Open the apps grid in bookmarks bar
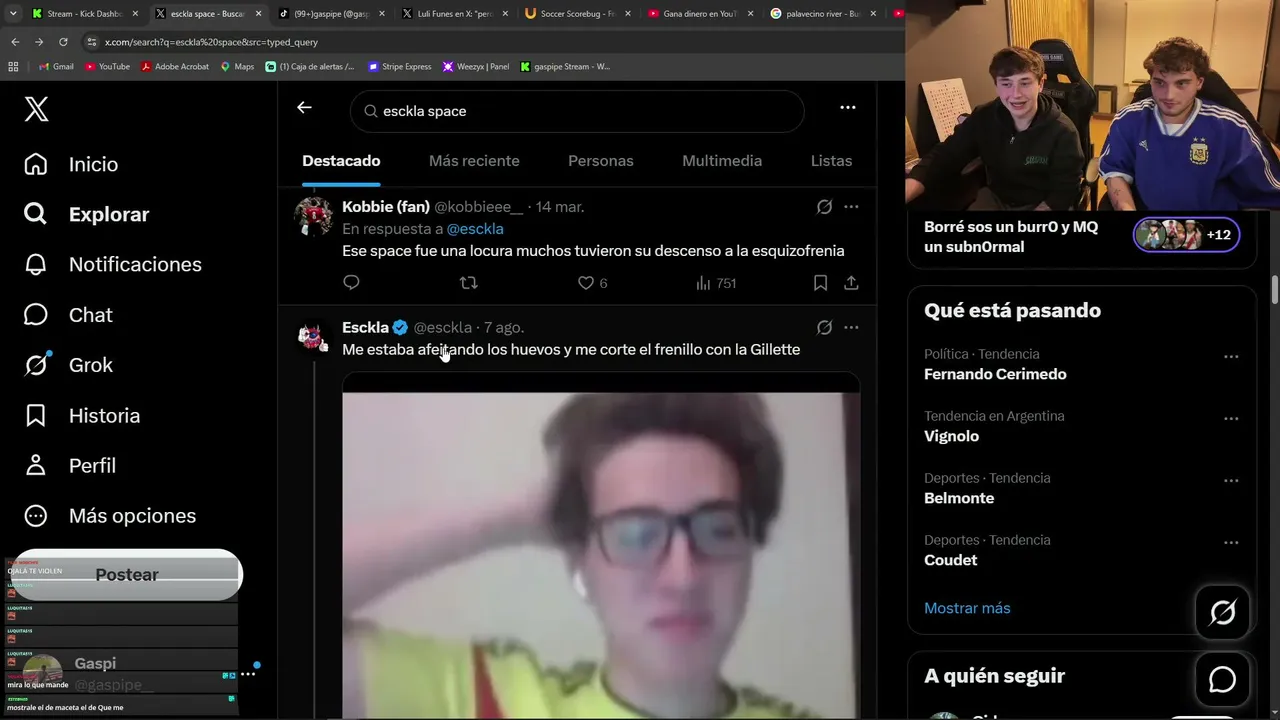Image resolution: width=1280 pixels, height=720 pixels. coord(13,67)
